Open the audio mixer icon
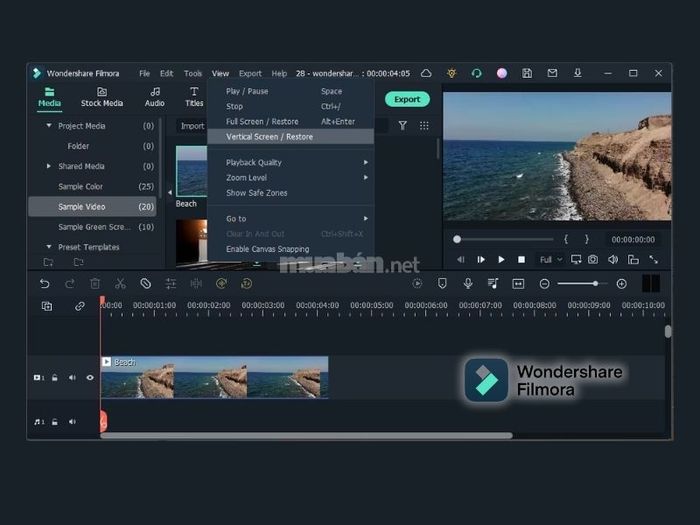The height and width of the screenshot is (525, 700). (493, 283)
